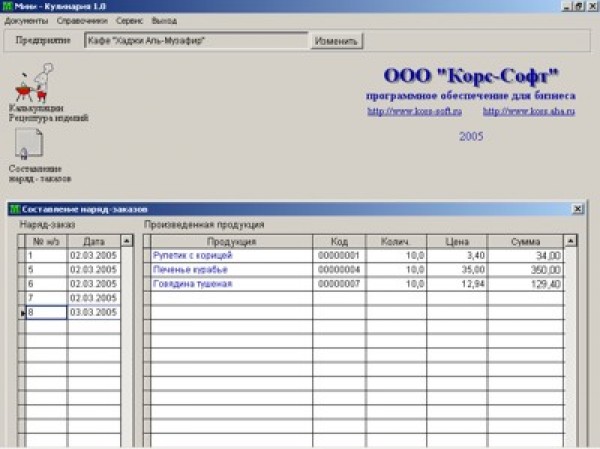Click the Дата column header
The width and height of the screenshot is (600, 449).
[x=94, y=242]
